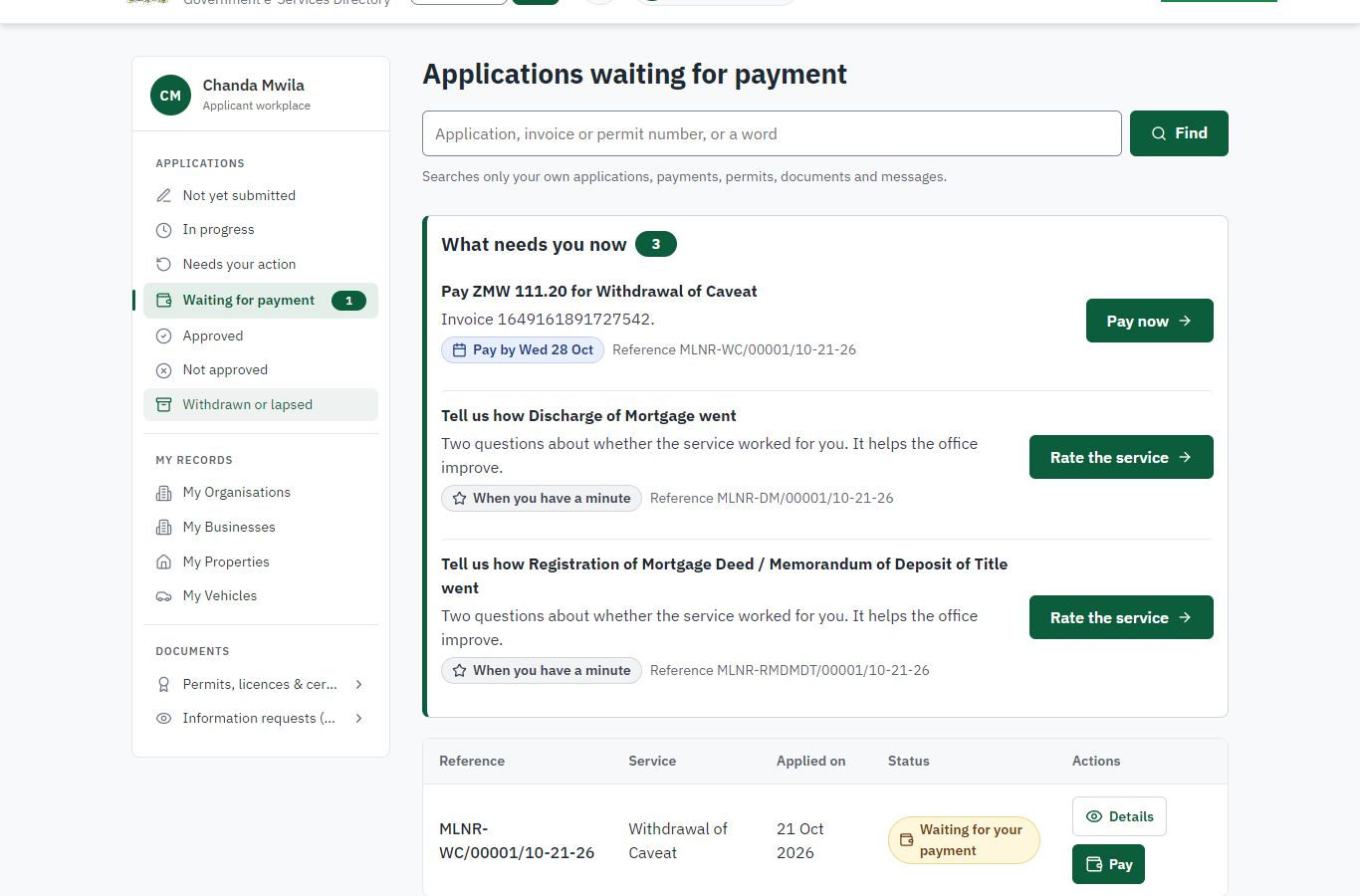Open My Properties records

(x=261, y=562)
